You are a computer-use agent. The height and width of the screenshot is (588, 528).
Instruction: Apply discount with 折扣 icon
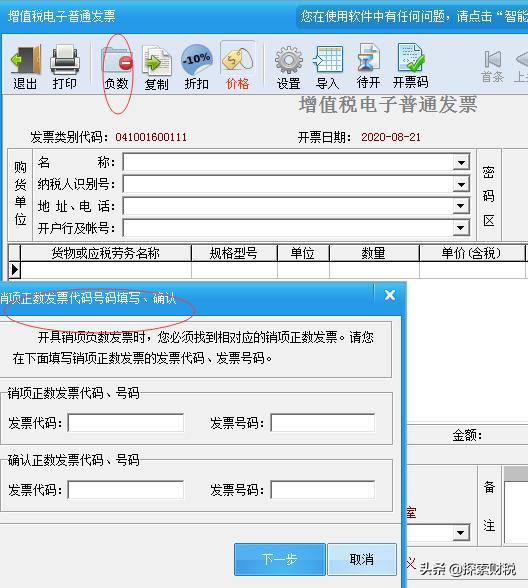[x=196, y=68]
